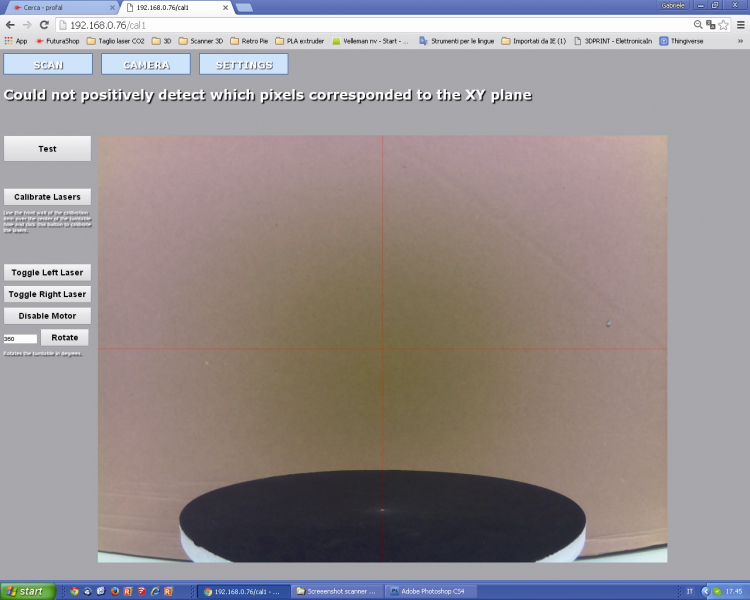Reload the page with the refresh icon
Image resolution: width=750 pixels, height=600 pixels.
[x=44, y=25]
